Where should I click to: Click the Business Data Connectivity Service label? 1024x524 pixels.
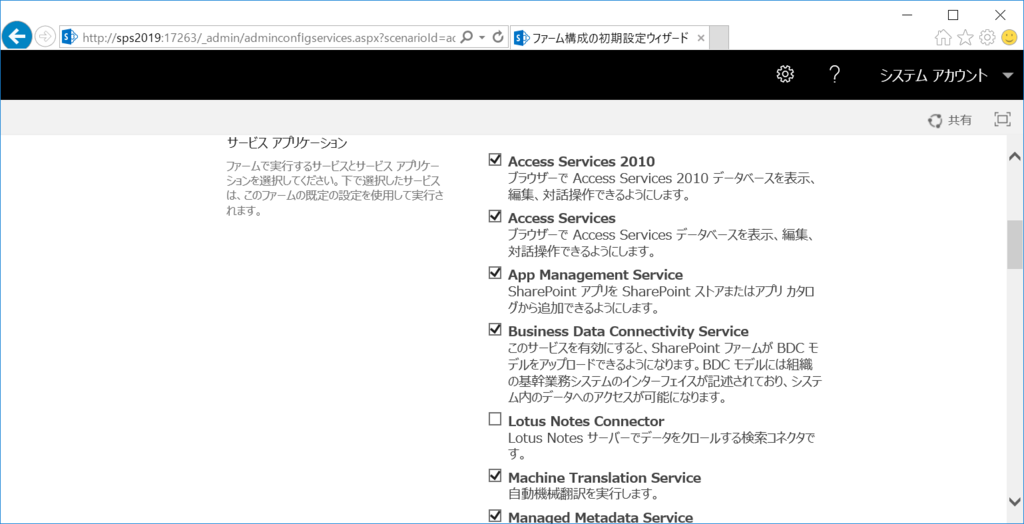(628, 331)
